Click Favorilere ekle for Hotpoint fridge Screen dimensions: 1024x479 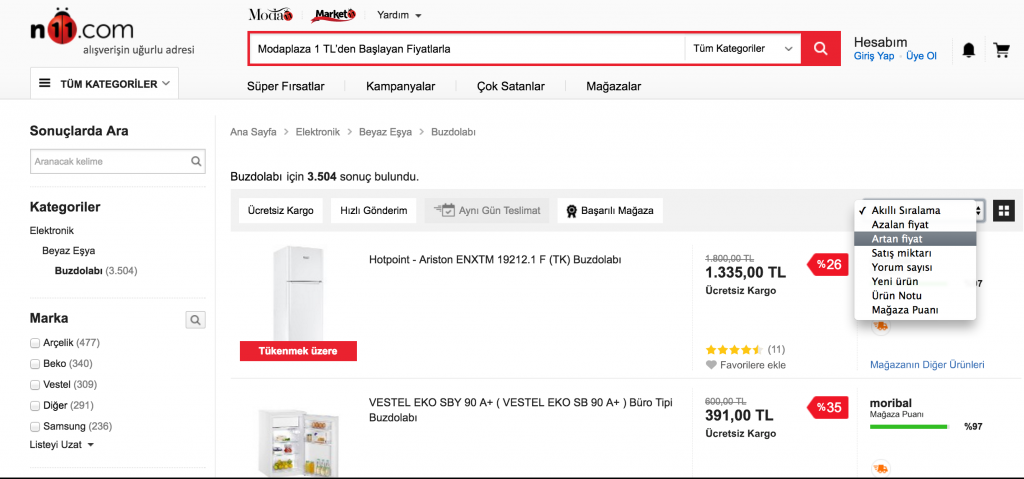coord(752,365)
